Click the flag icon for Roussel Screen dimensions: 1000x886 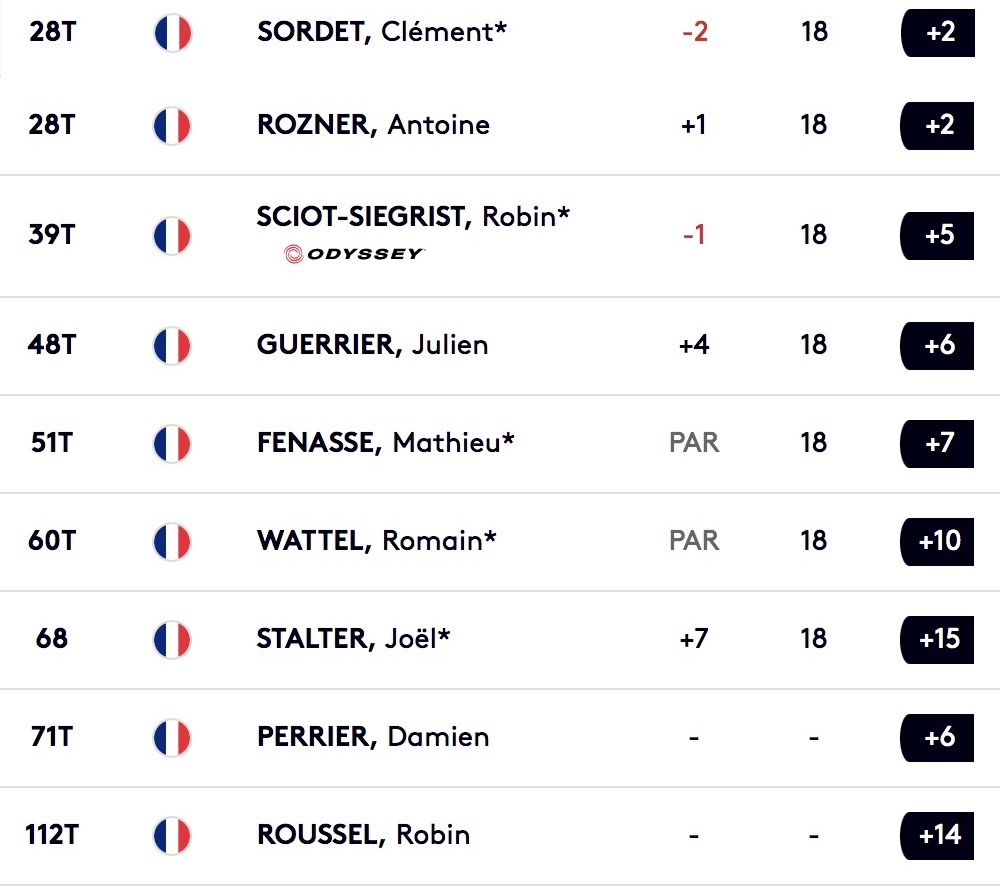pyautogui.click(x=172, y=835)
